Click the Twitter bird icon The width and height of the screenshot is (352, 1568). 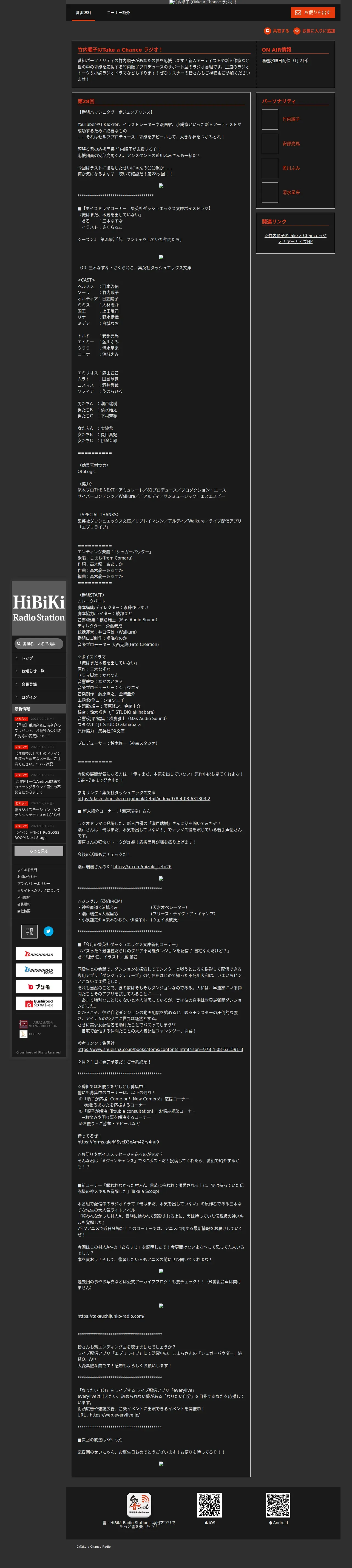(49, 931)
